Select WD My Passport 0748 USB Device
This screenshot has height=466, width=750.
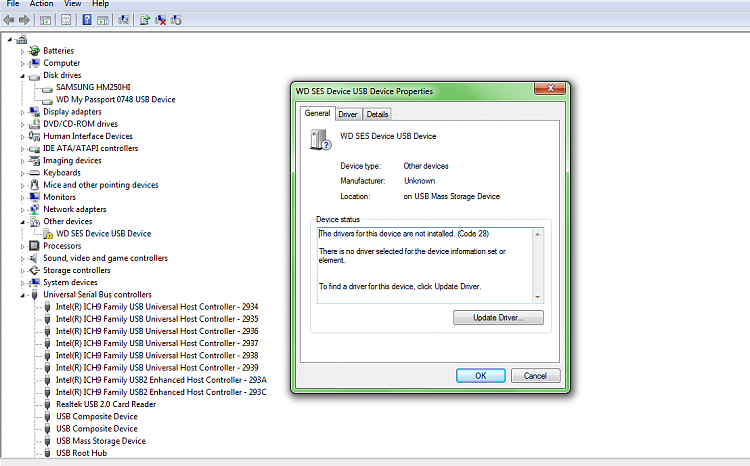click(116, 100)
